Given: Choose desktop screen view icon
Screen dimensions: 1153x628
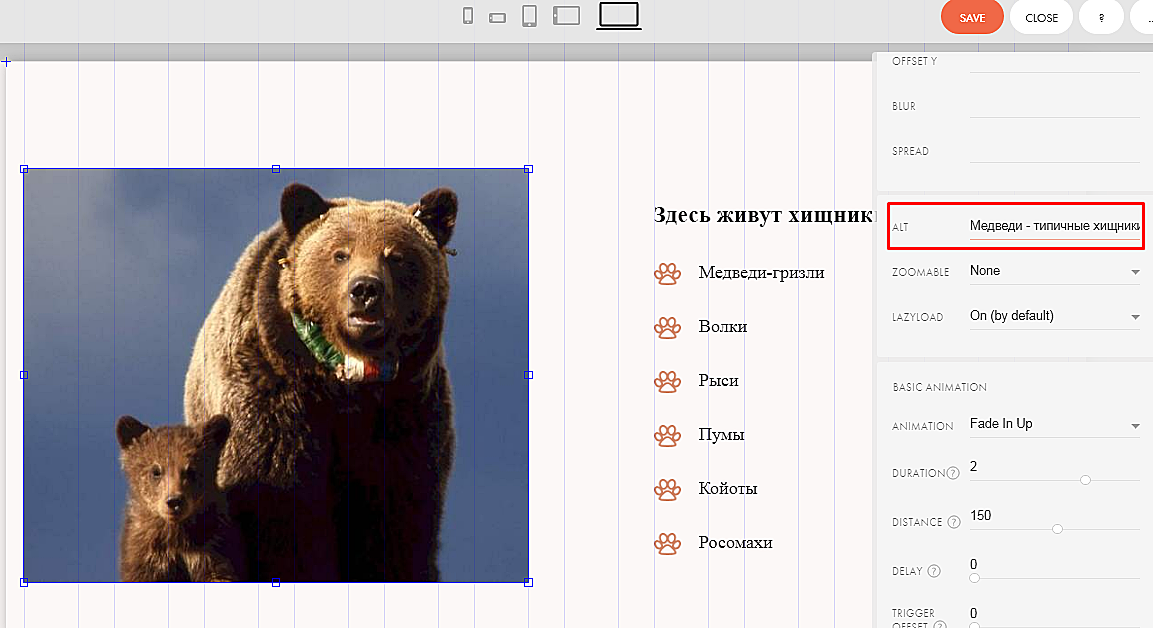Looking at the screenshot, I should tap(618, 15).
